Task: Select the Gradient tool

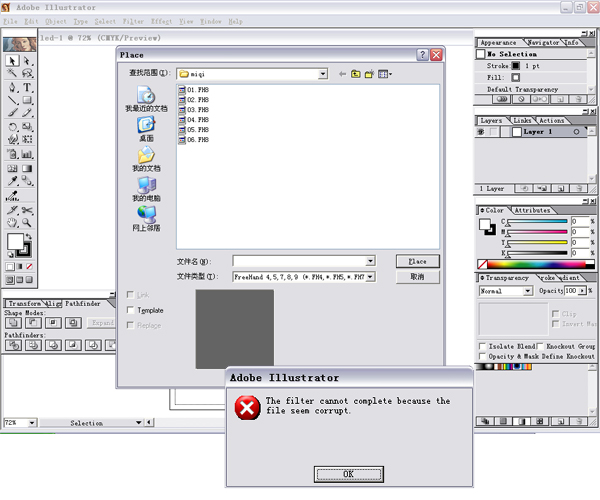Action: (x=27, y=168)
